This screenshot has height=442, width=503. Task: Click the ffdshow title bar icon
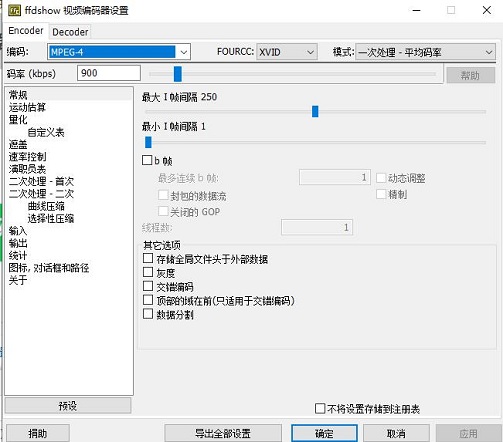14,11
